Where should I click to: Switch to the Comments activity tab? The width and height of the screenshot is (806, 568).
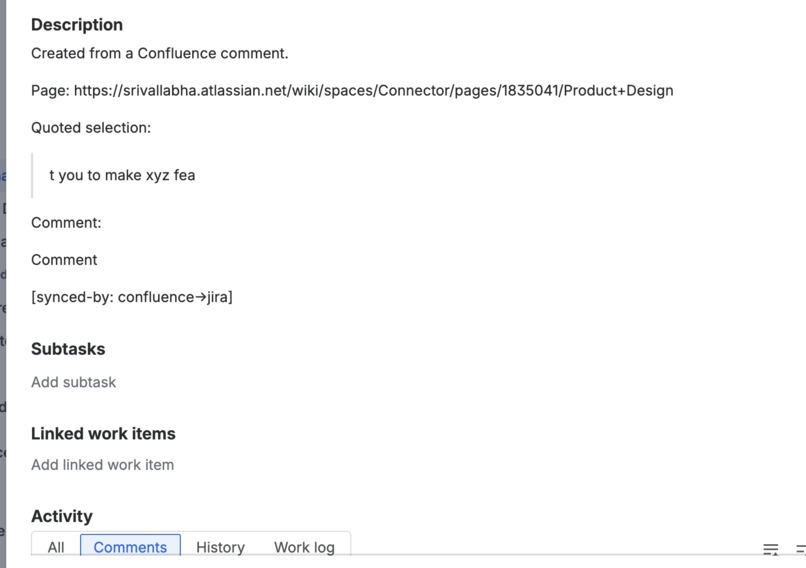pyautogui.click(x=130, y=546)
